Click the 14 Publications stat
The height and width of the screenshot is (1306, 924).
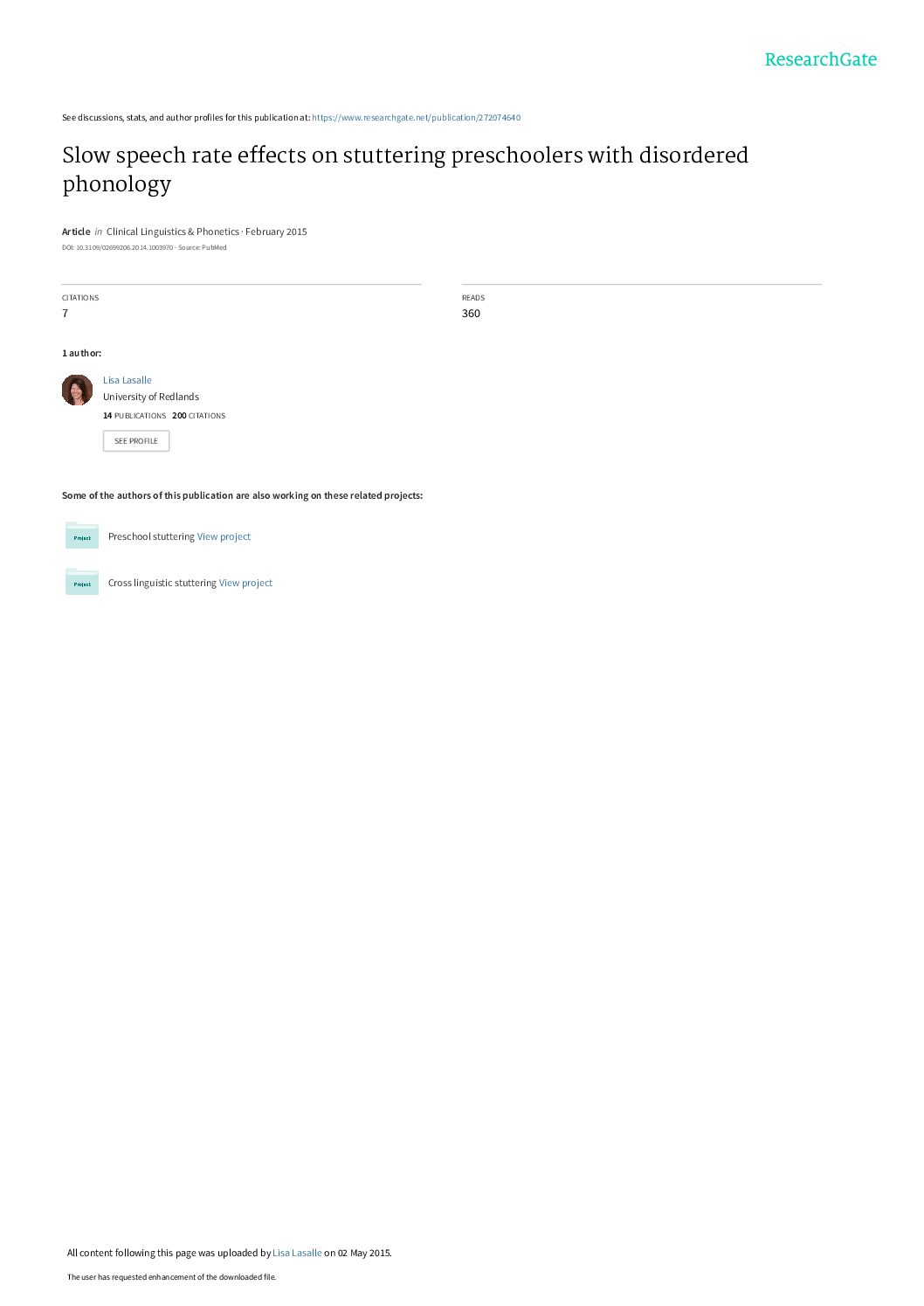click(x=134, y=416)
